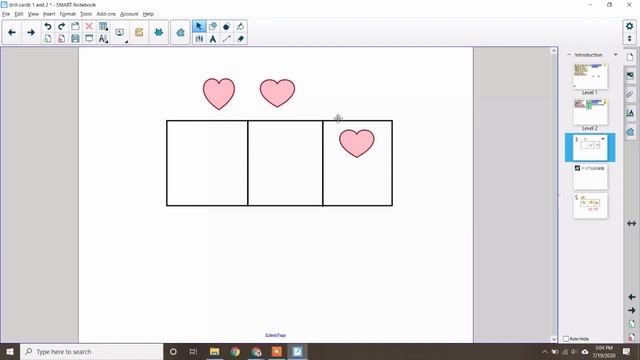
Task: Open the Properties tab icon
Action: 630,113
